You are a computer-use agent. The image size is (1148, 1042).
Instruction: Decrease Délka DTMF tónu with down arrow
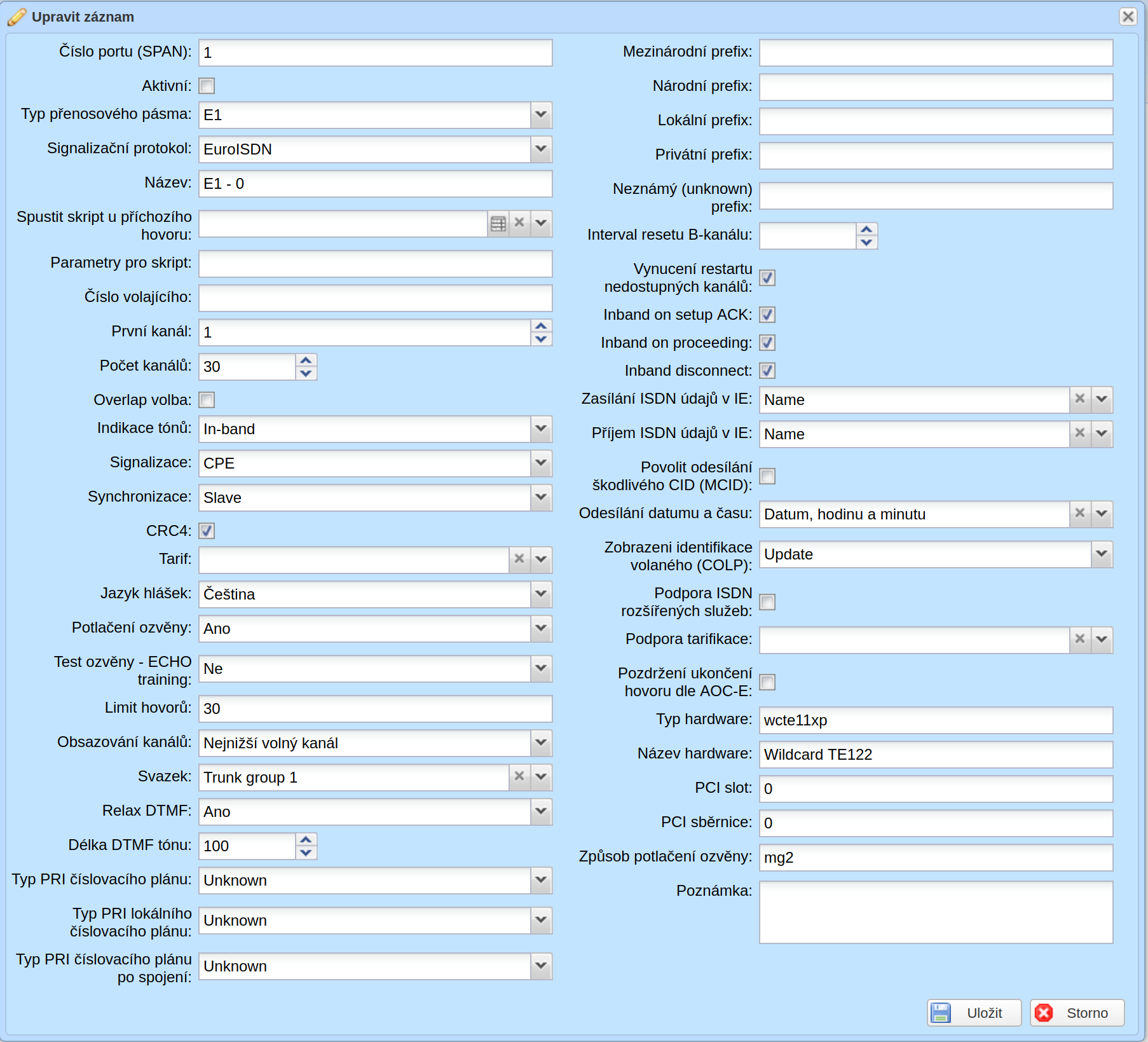[x=306, y=853]
